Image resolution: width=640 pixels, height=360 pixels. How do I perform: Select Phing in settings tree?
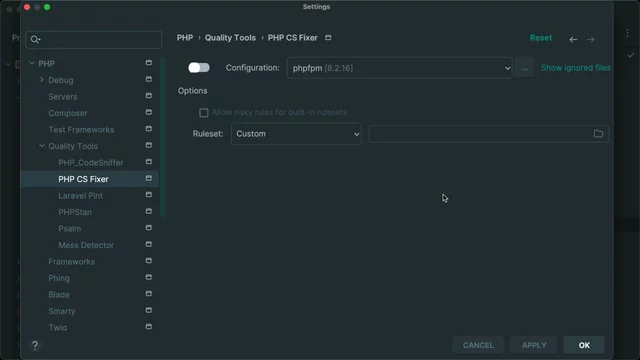pyautogui.click(x=59, y=278)
